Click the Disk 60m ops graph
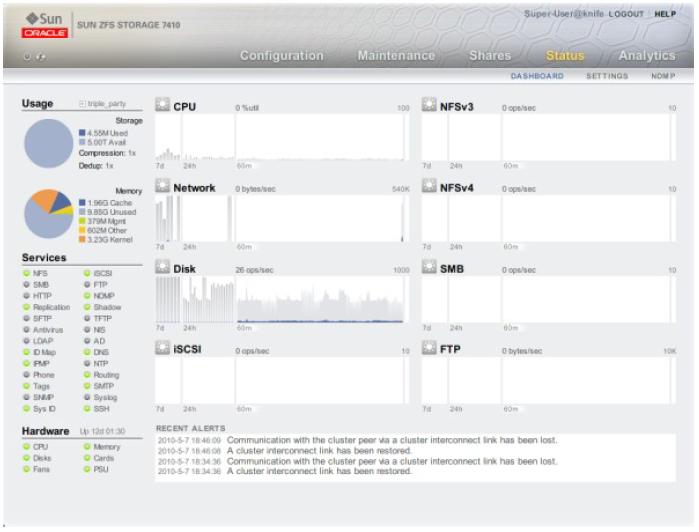The image size is (699, 532). pos(320,300)
